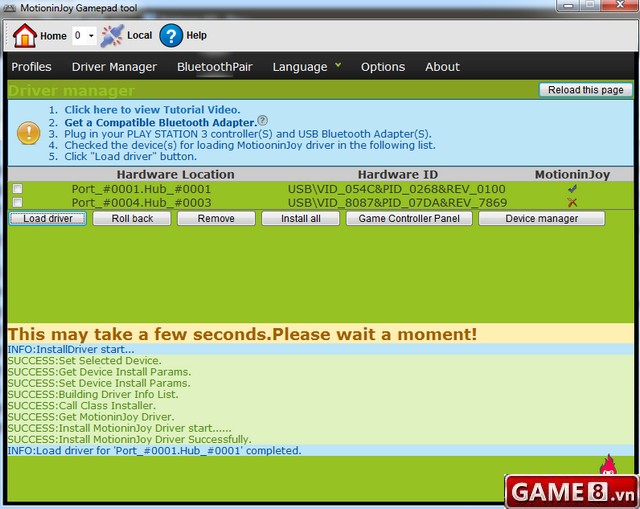Open the About tab
Screen dimensions: 640x509
442,67
